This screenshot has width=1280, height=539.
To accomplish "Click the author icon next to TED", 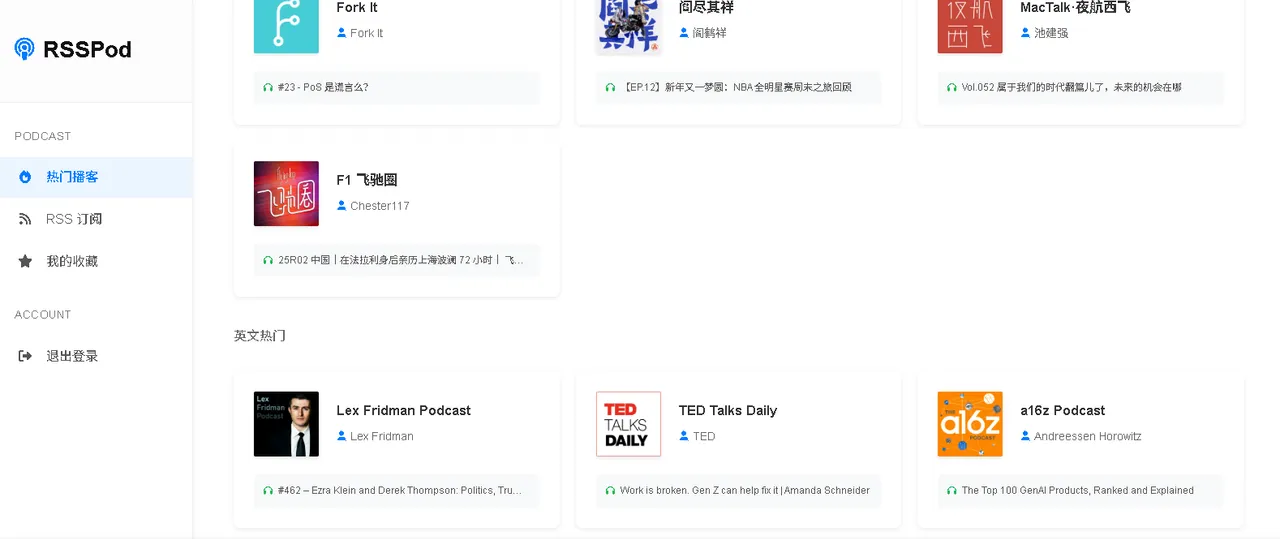I will pos(684,436).
